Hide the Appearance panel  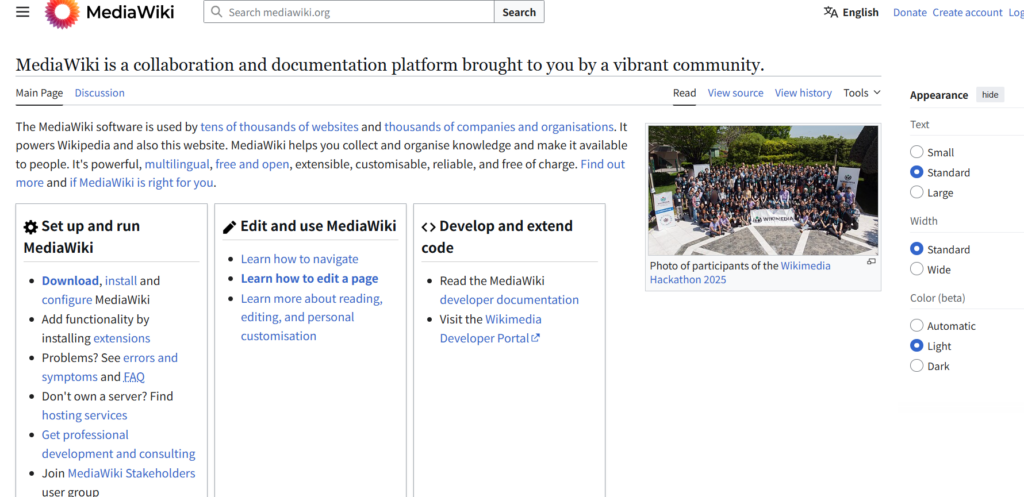[x=989, y=95]
